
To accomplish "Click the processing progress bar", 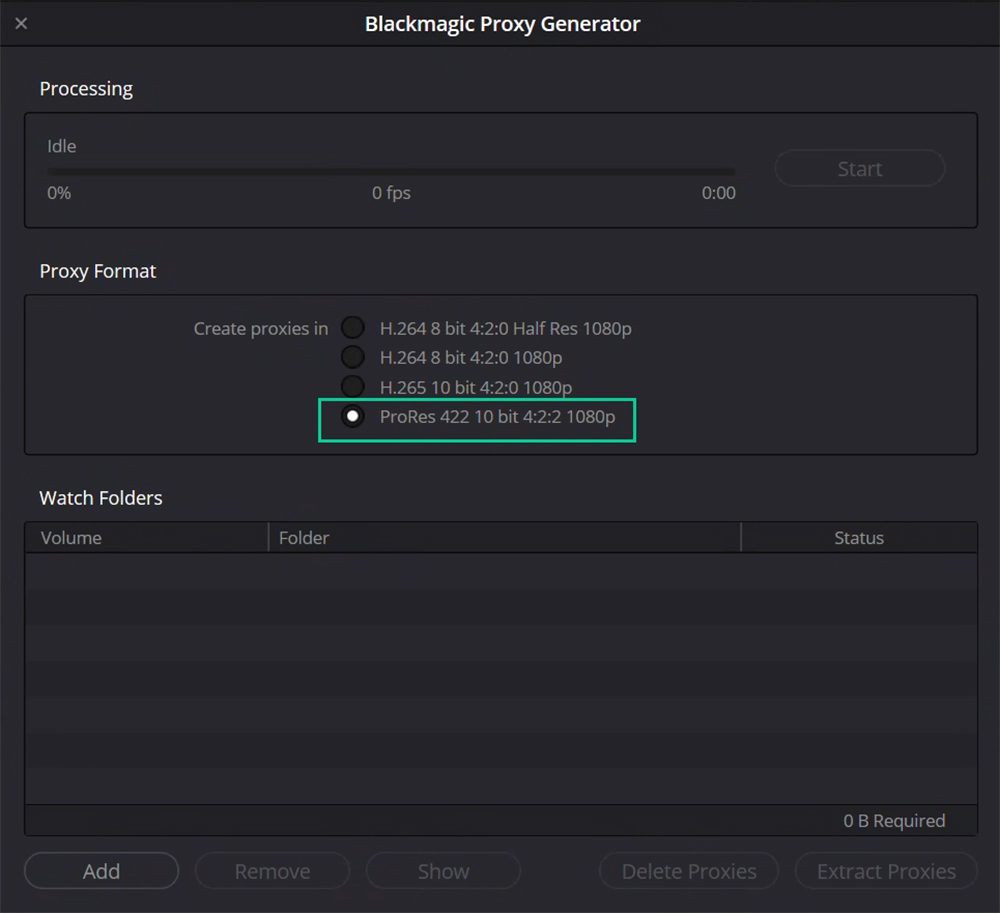I will click(x=390, y=169).
